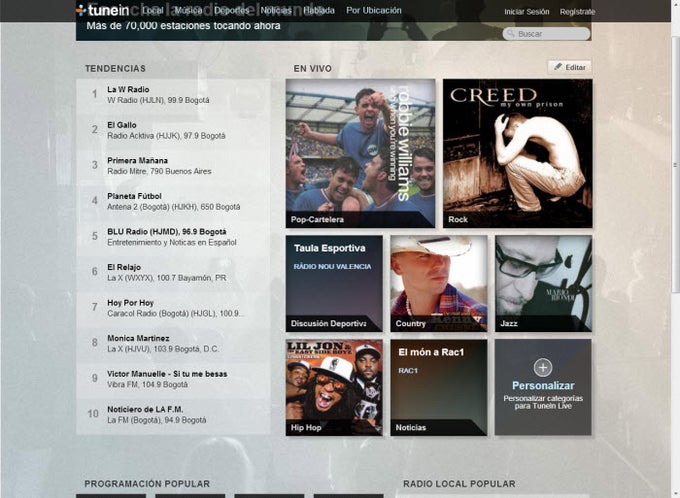
Task: Open the Hip Hop Lil Jon tile
Action: (334, 388)
